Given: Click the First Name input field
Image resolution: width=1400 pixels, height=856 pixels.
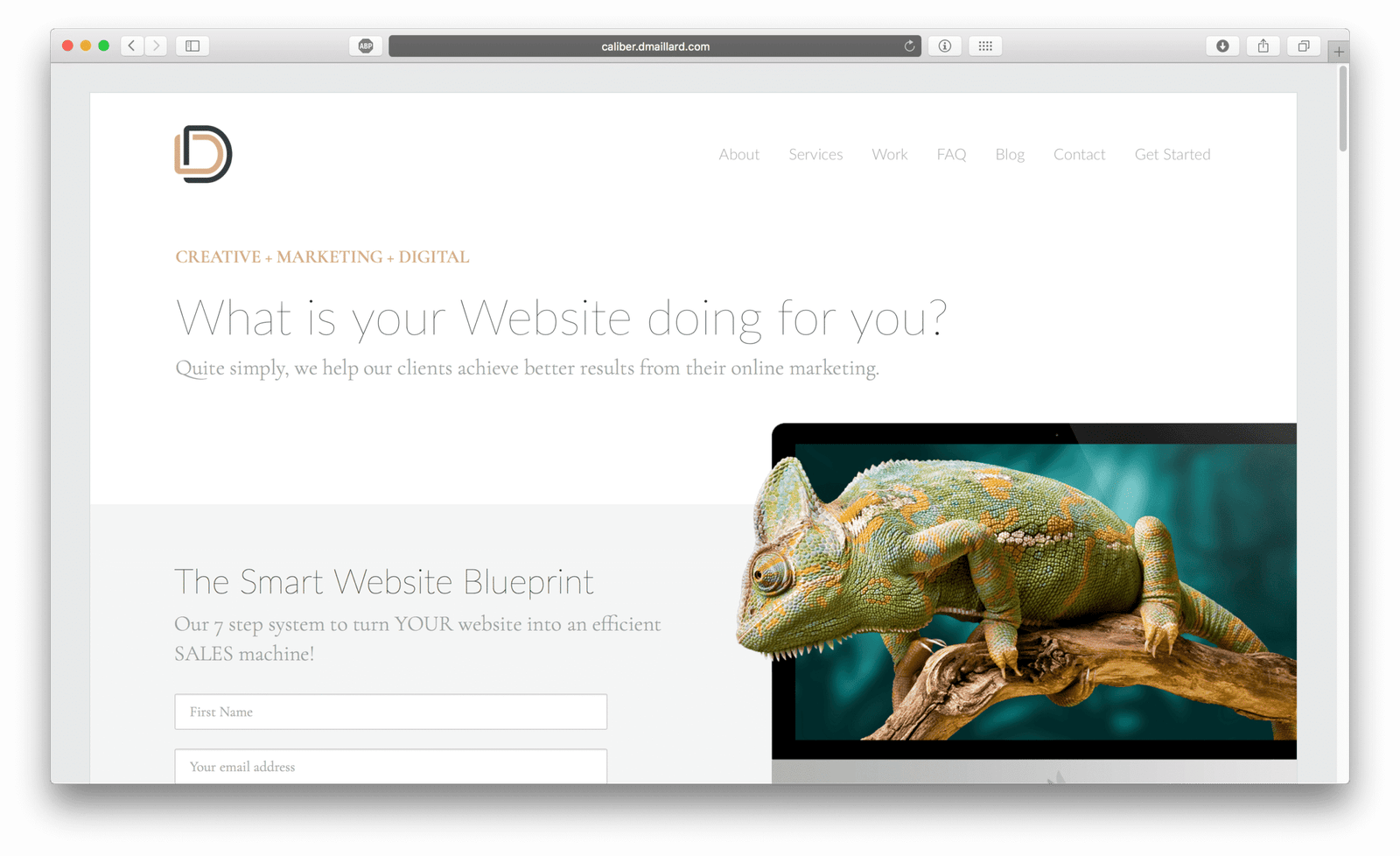Looking at the screenshot, I should pyautogui.click(x=391, y=712).
